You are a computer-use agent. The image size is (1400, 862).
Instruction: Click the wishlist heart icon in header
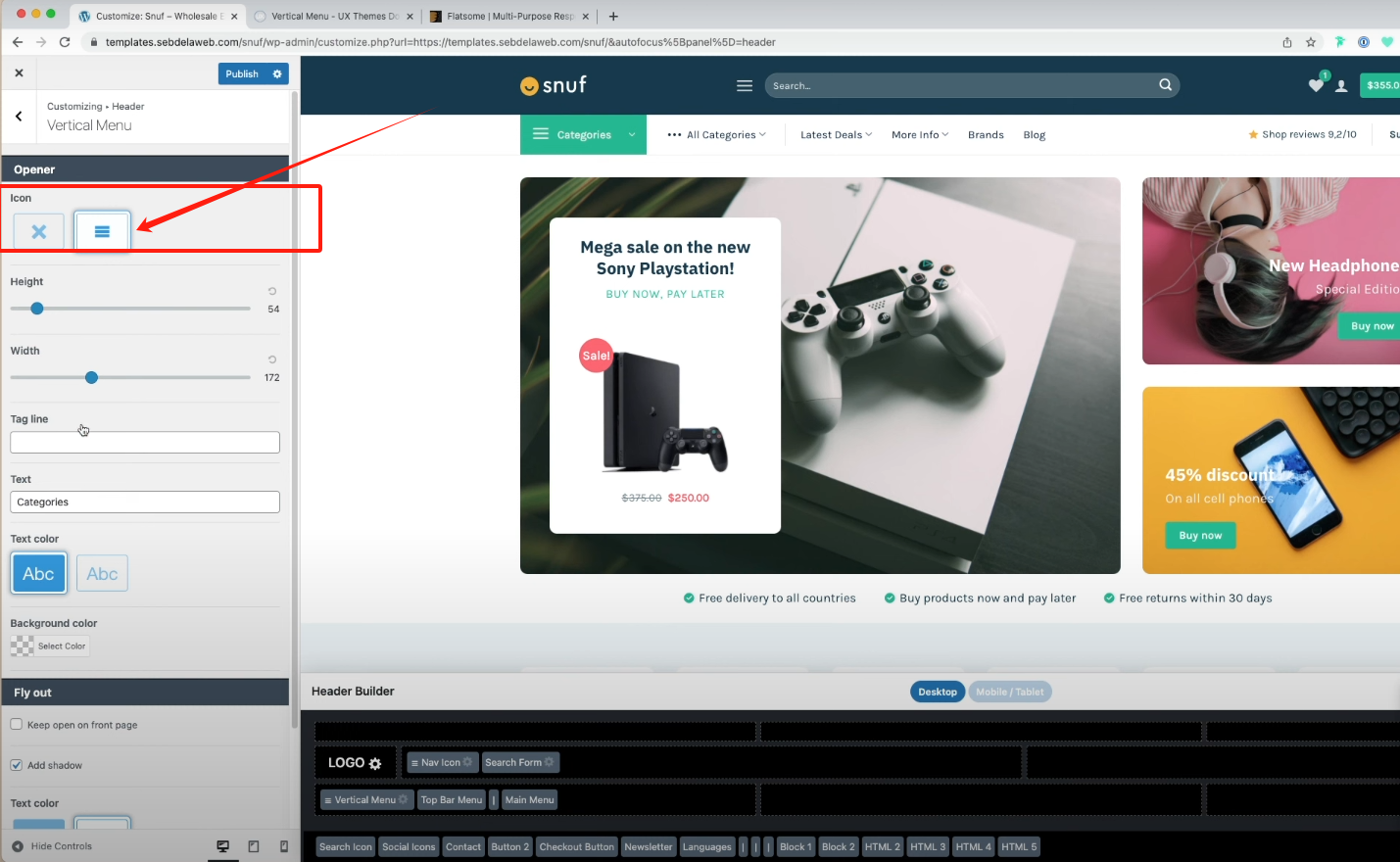1315,86
